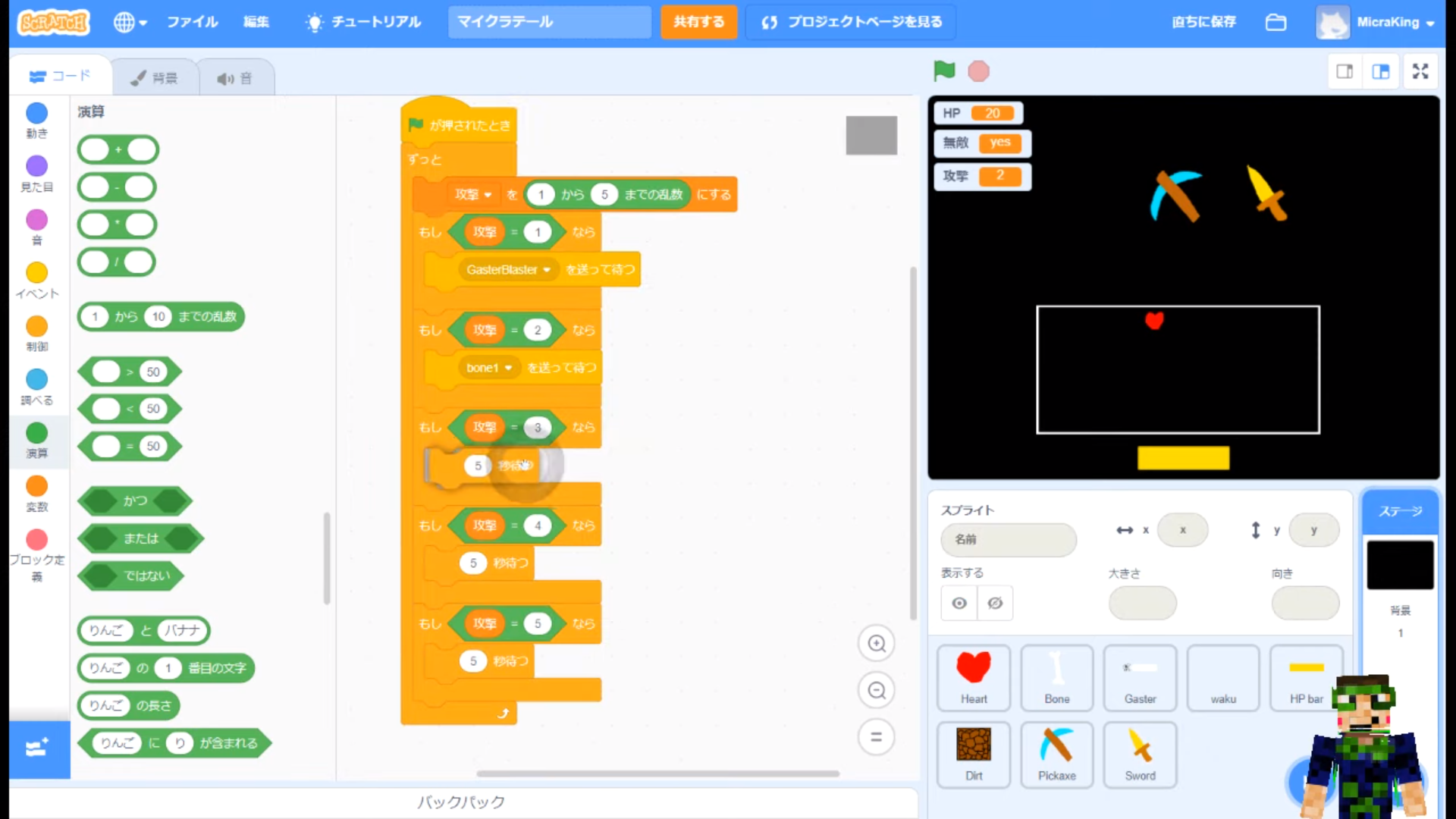Image resolution: width=1456 pixels, height=819 pixels.
Task: Switch to small stage layout
Action: 1345,71
